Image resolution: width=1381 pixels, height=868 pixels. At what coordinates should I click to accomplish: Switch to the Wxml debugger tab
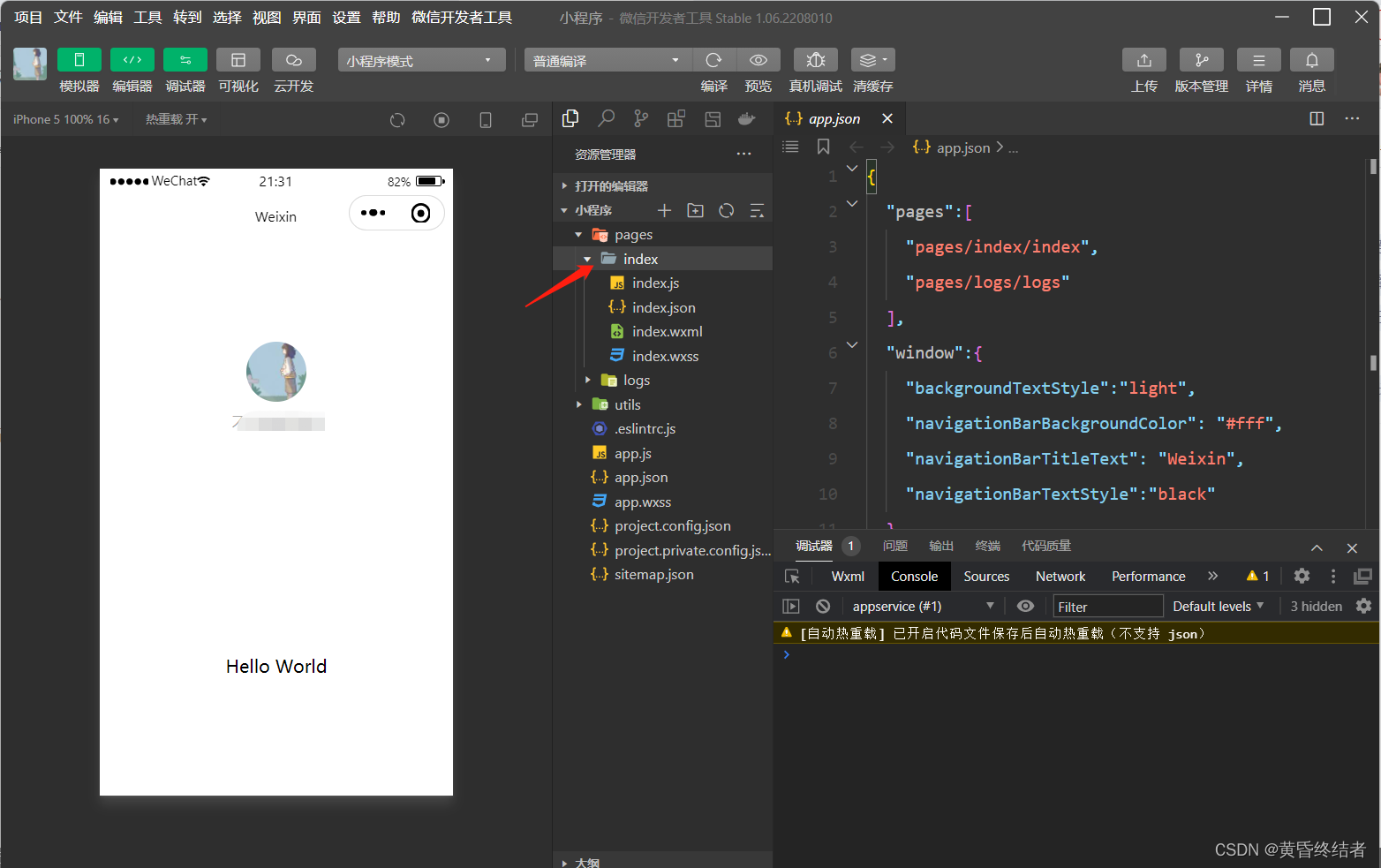pos(848,577)
